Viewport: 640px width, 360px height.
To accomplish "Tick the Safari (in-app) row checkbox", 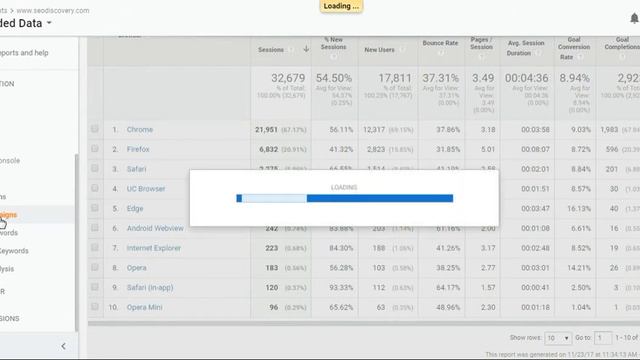I will (95, 287).
